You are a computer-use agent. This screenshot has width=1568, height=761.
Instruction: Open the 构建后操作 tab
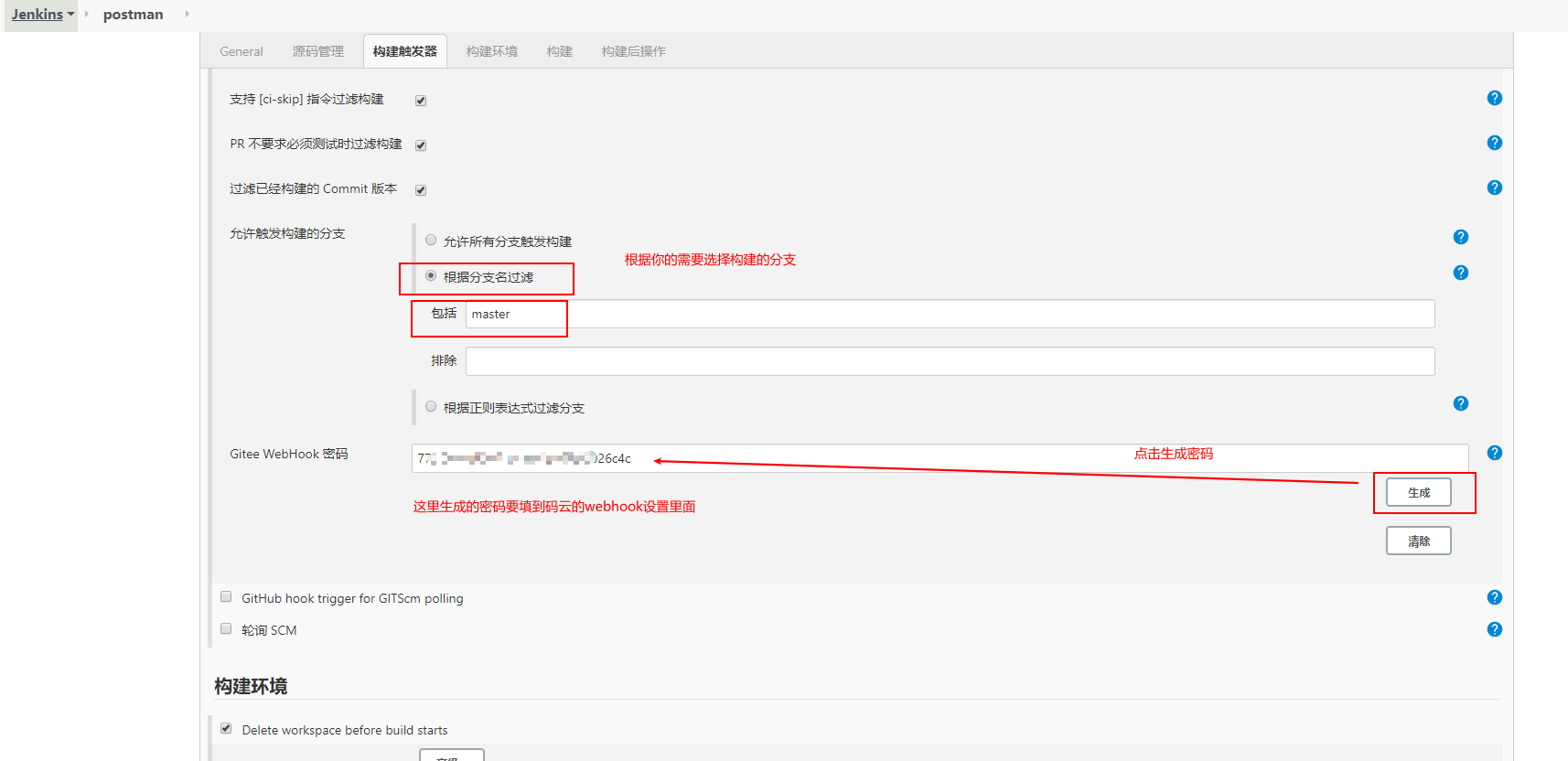(633, 51)
